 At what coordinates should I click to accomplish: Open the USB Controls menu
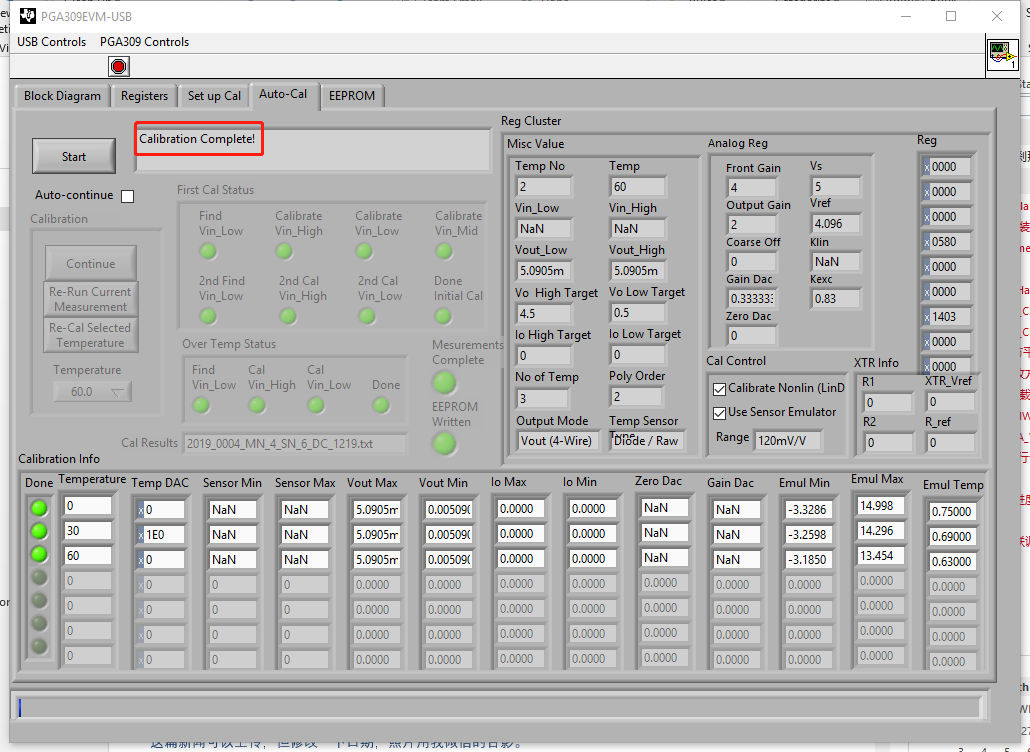[51, 42]
